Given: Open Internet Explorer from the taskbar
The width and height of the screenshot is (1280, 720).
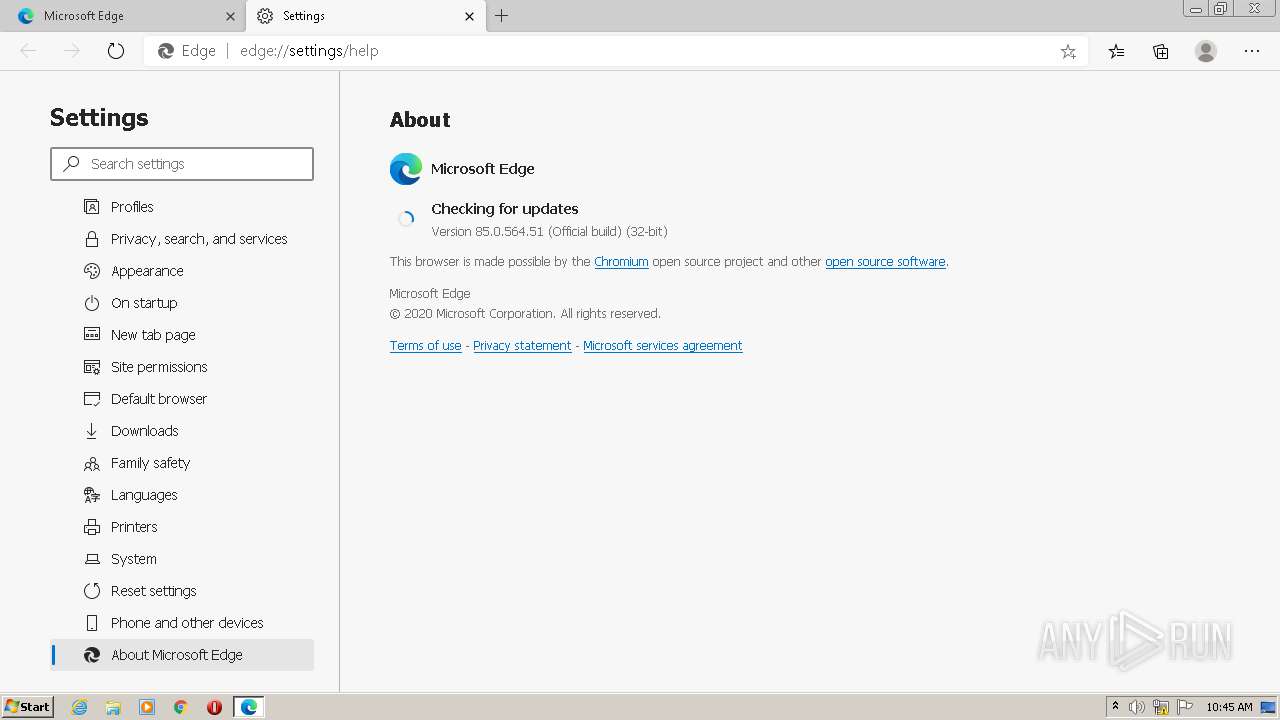Looking at the screenshot, I should [80, 707].
